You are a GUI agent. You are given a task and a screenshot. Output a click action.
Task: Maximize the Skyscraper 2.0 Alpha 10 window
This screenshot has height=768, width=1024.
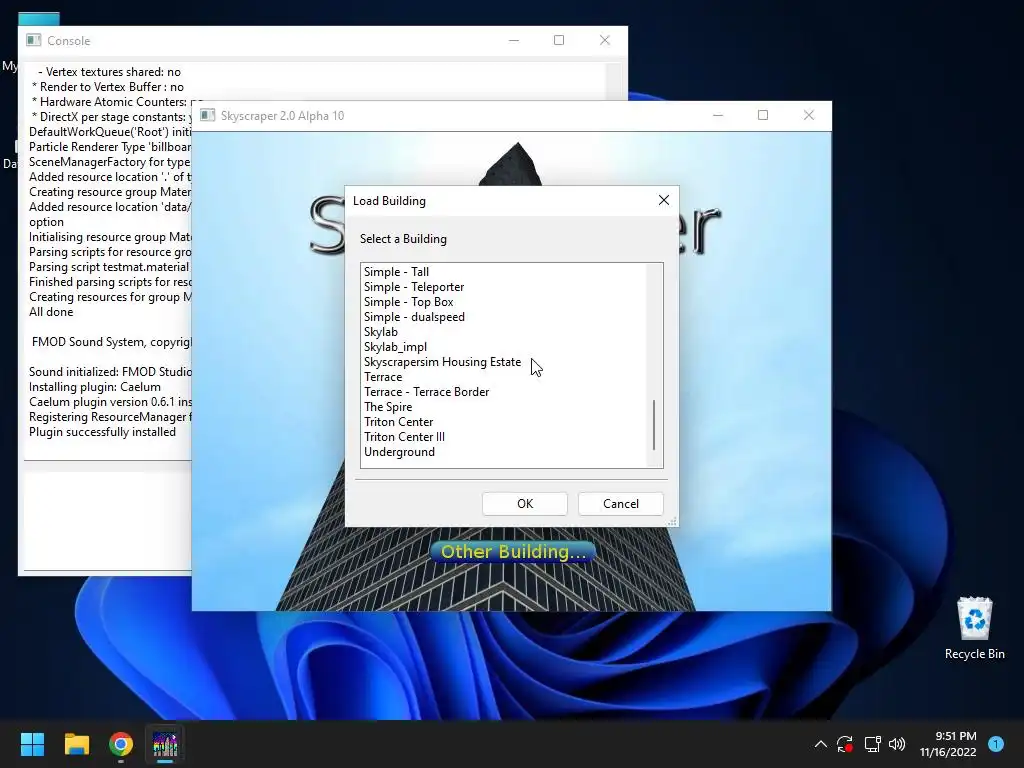(763, 116)
